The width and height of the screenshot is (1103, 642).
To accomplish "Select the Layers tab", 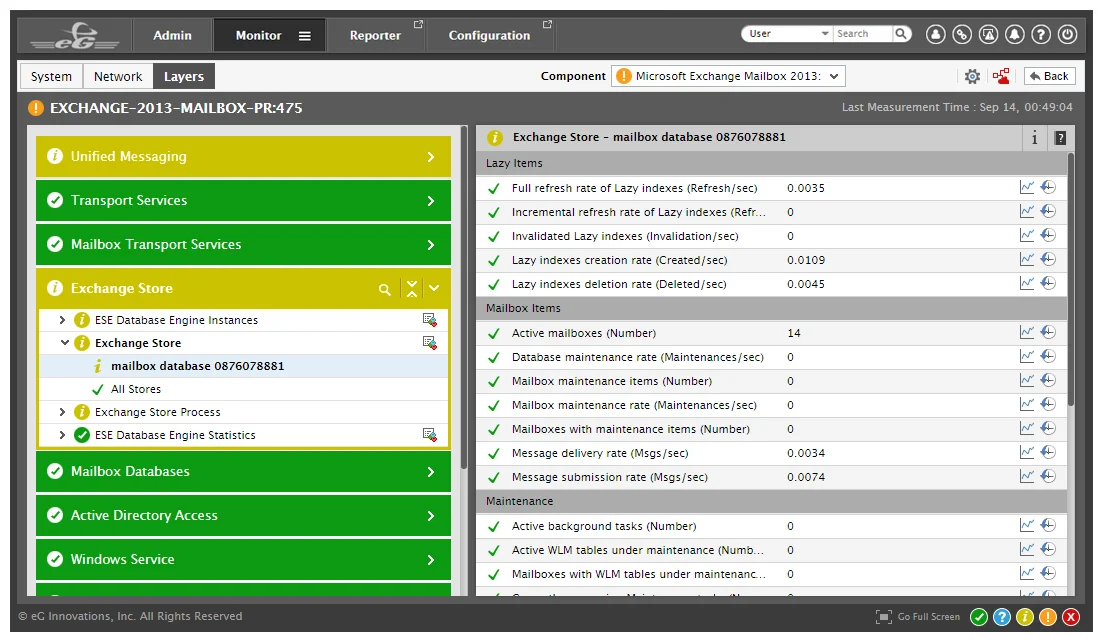I will 184,76.
